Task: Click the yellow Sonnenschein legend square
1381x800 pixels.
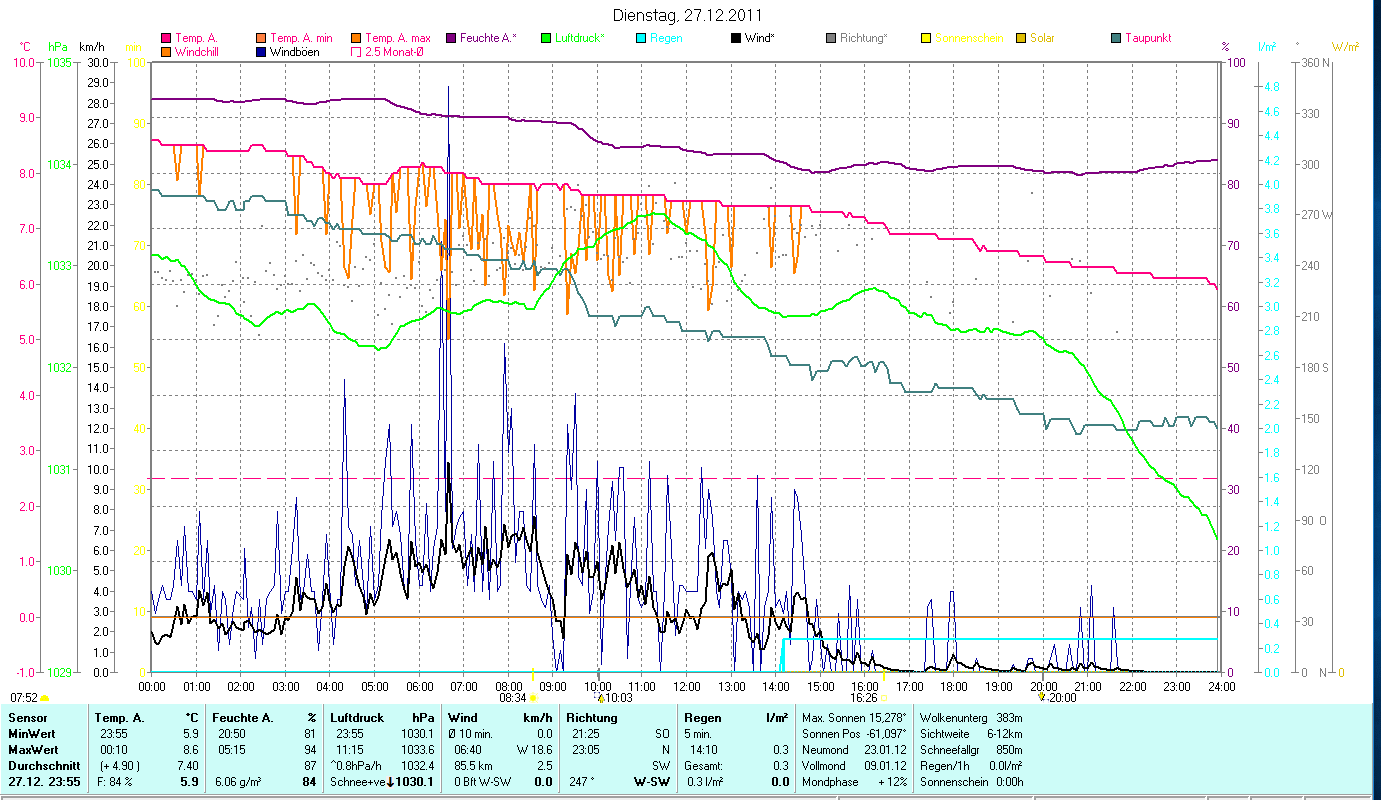Action: click(x=926, y=38)
